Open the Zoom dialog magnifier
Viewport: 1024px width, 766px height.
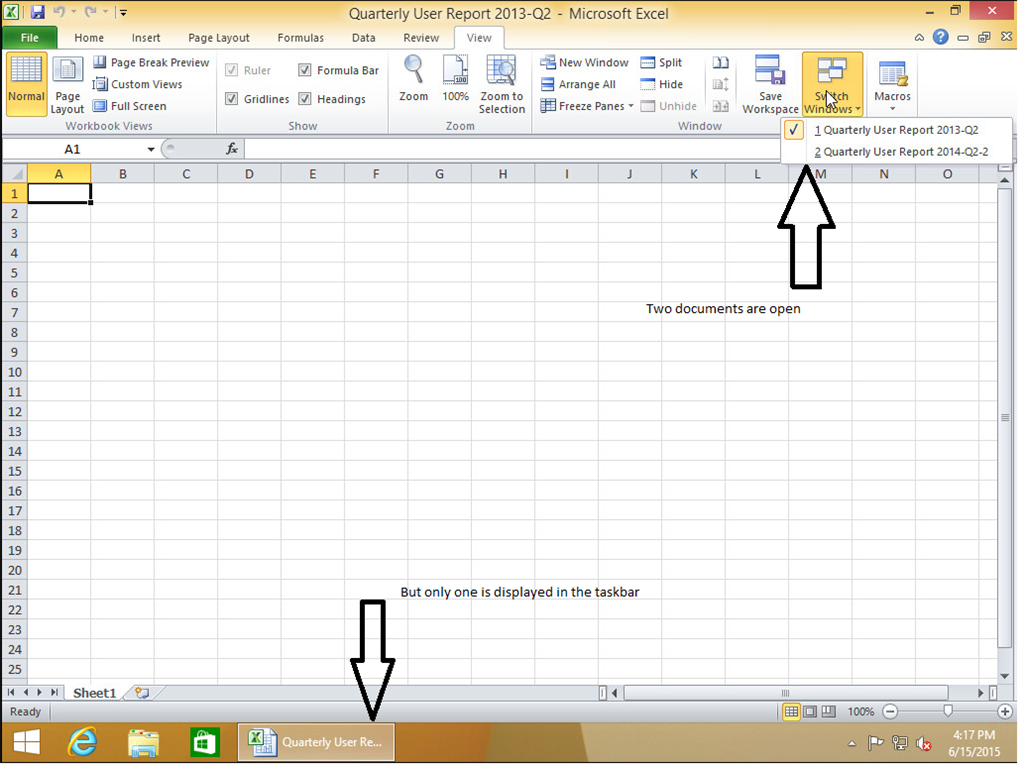(x=413, y=78)
